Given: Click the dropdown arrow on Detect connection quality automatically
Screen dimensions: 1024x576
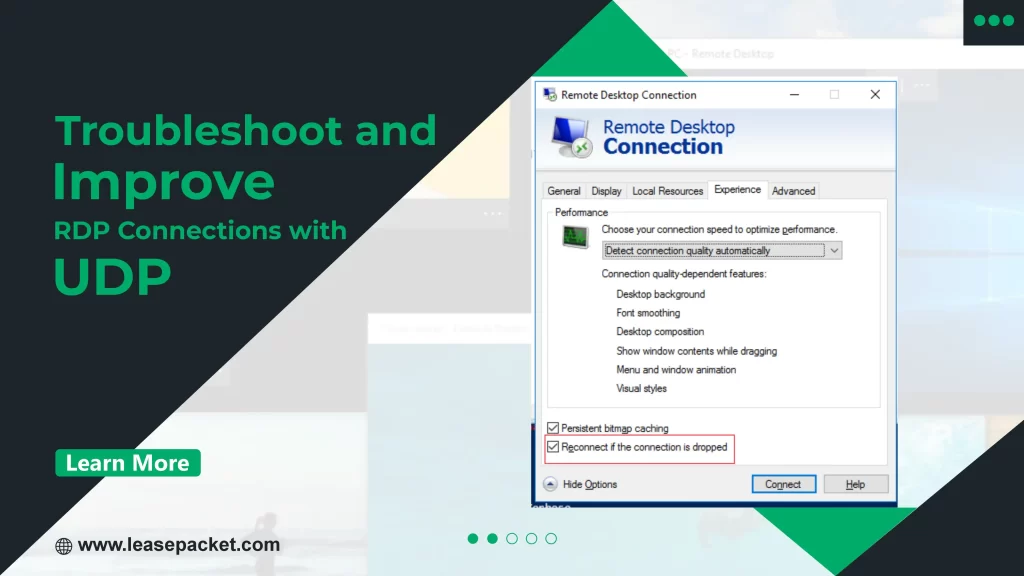Looking at the screenshot, I should click(x=835, y=250).
